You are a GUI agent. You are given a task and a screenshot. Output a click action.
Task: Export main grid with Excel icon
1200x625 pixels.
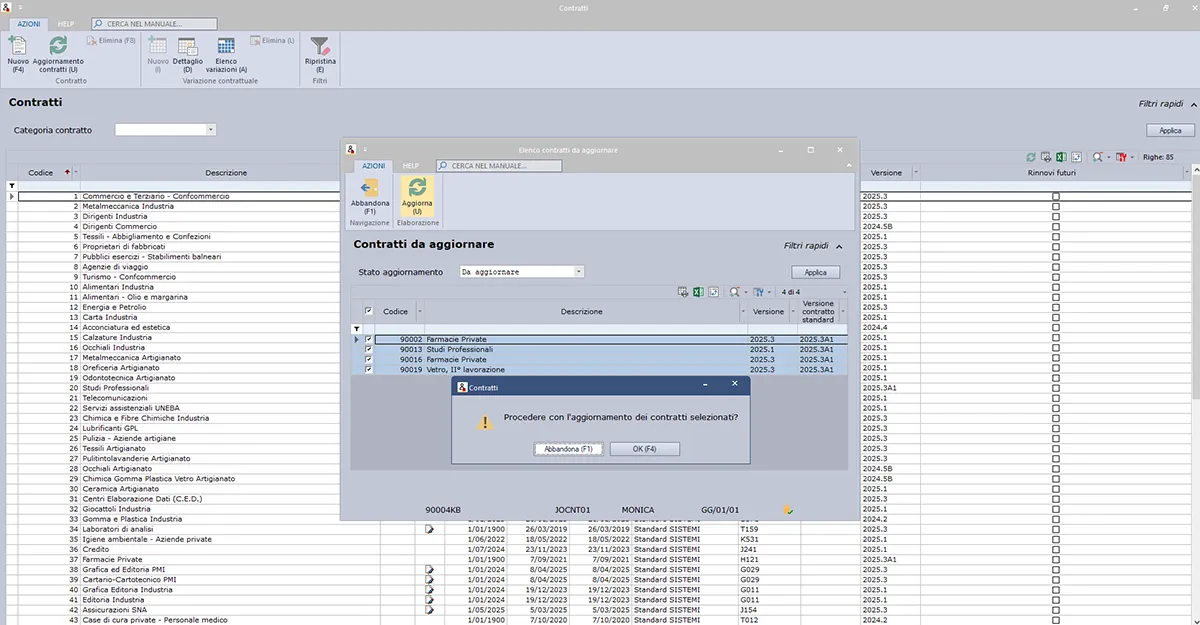[1061, 157]
